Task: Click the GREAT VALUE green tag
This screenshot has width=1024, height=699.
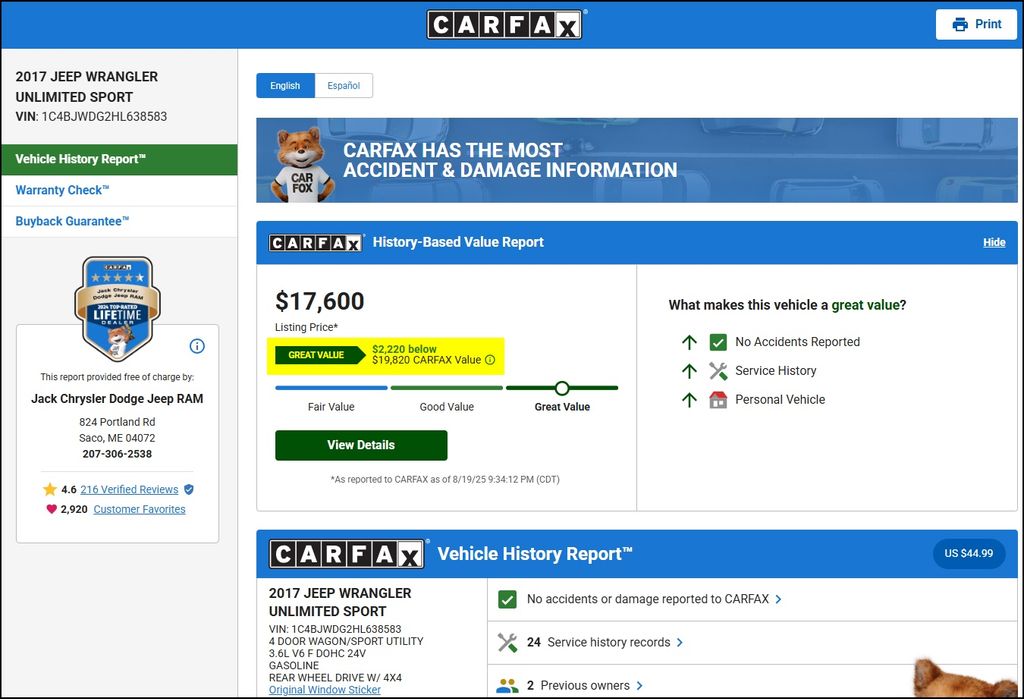Action: tap(320, 355)
